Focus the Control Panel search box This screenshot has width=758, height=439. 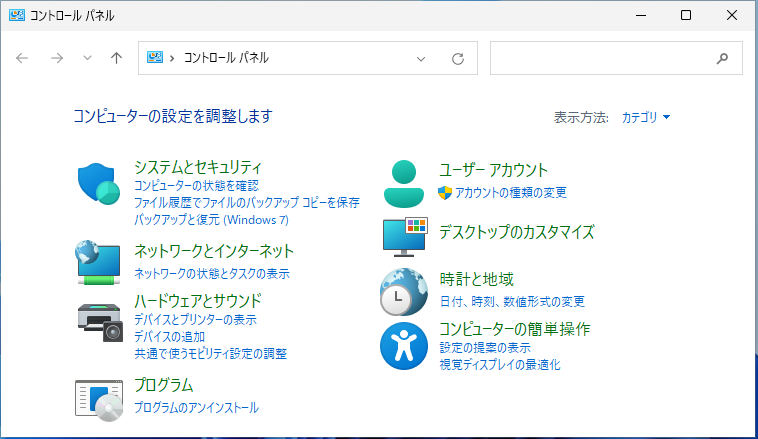pos(616,58)
